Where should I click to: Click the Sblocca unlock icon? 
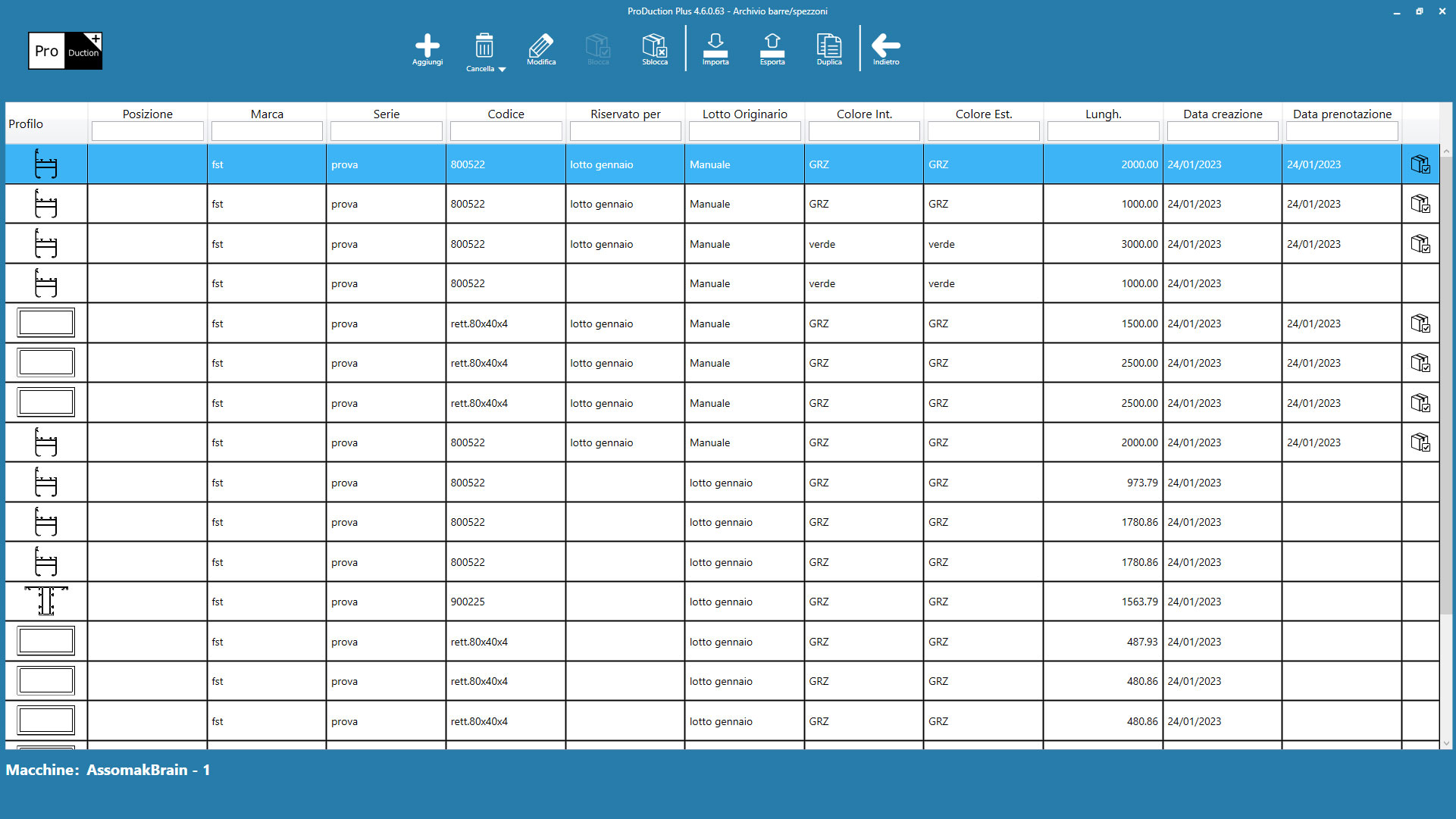coord(654,46)
